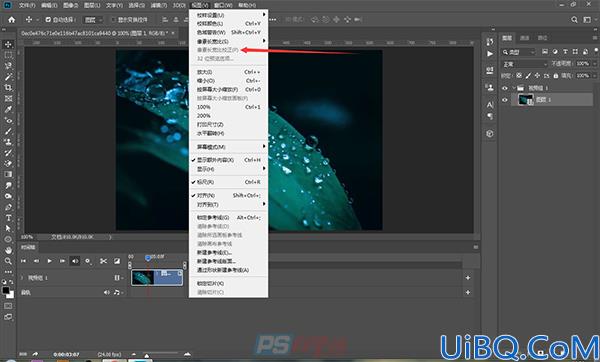Select the Magic Wand tool
600x362 pixels.
point(8,77)
